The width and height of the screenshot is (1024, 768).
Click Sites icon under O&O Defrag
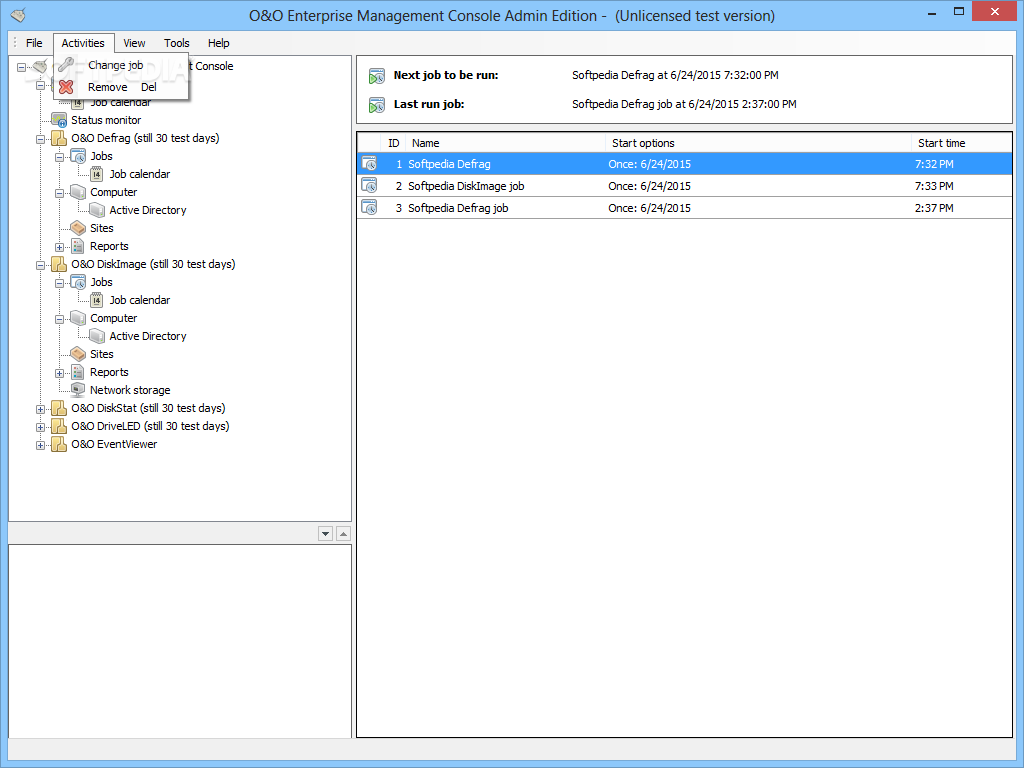pos(78,228)
